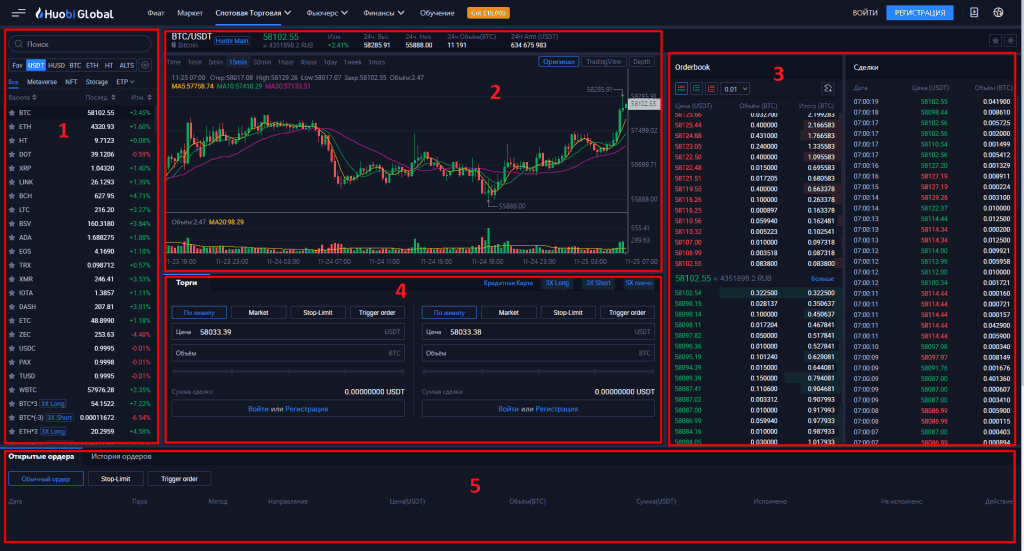This screenshot has height=551, width=1024.
Task: Expand Спотовая Торговля menu
Action: click(253, 13)
